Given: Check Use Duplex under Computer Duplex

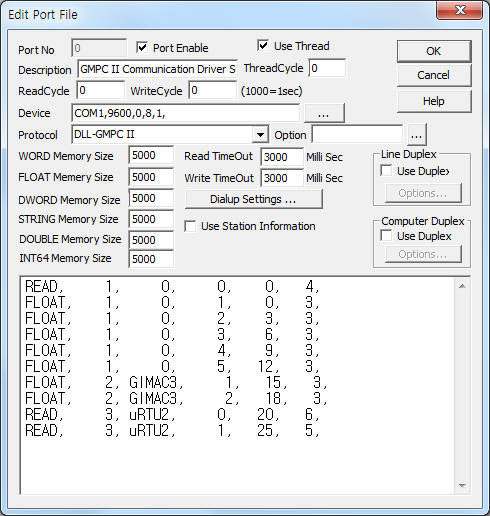Looking at the screenshot, I should click(x=386, y=236).
